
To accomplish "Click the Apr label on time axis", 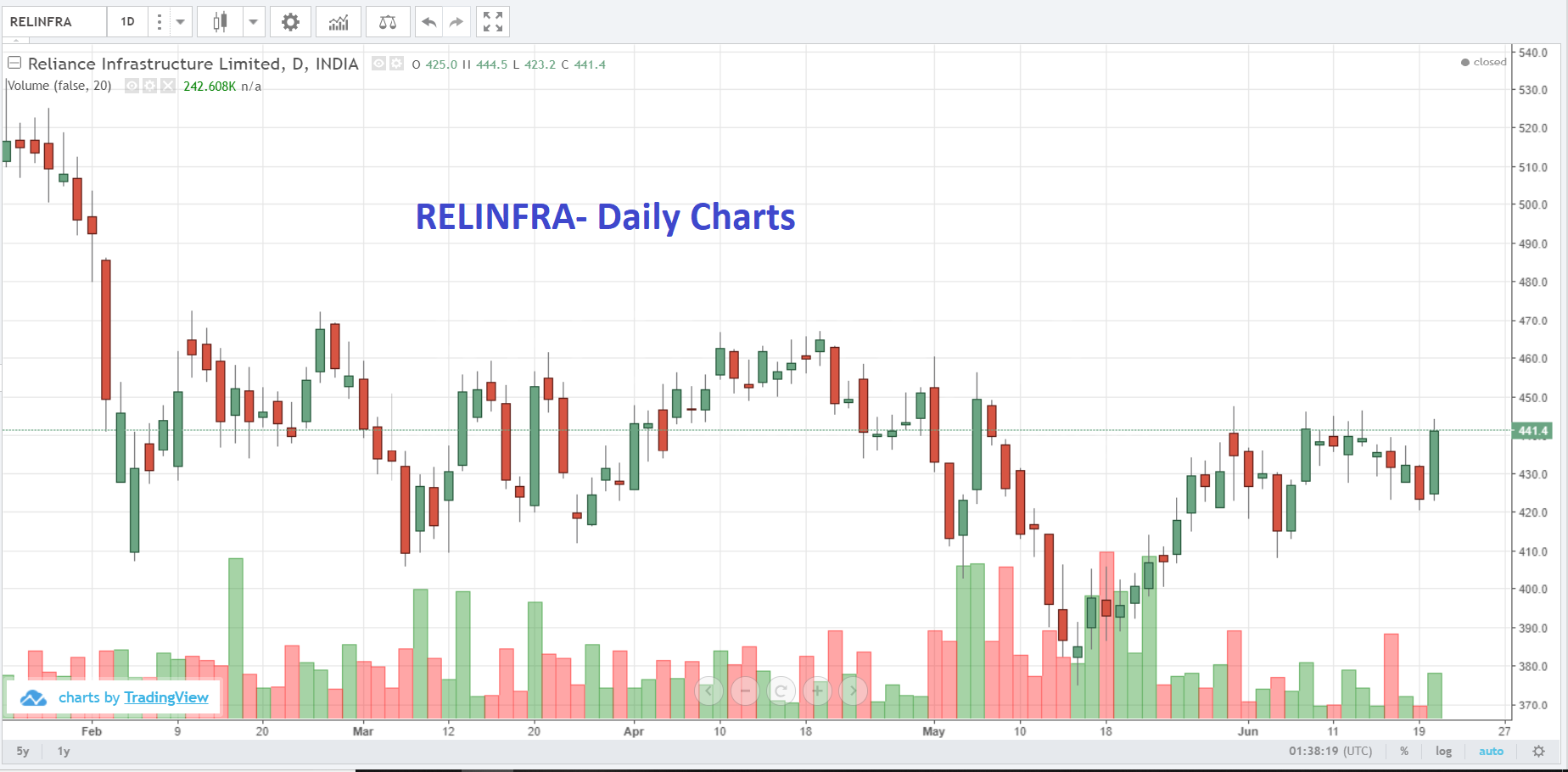I will (x=634, y=731).
